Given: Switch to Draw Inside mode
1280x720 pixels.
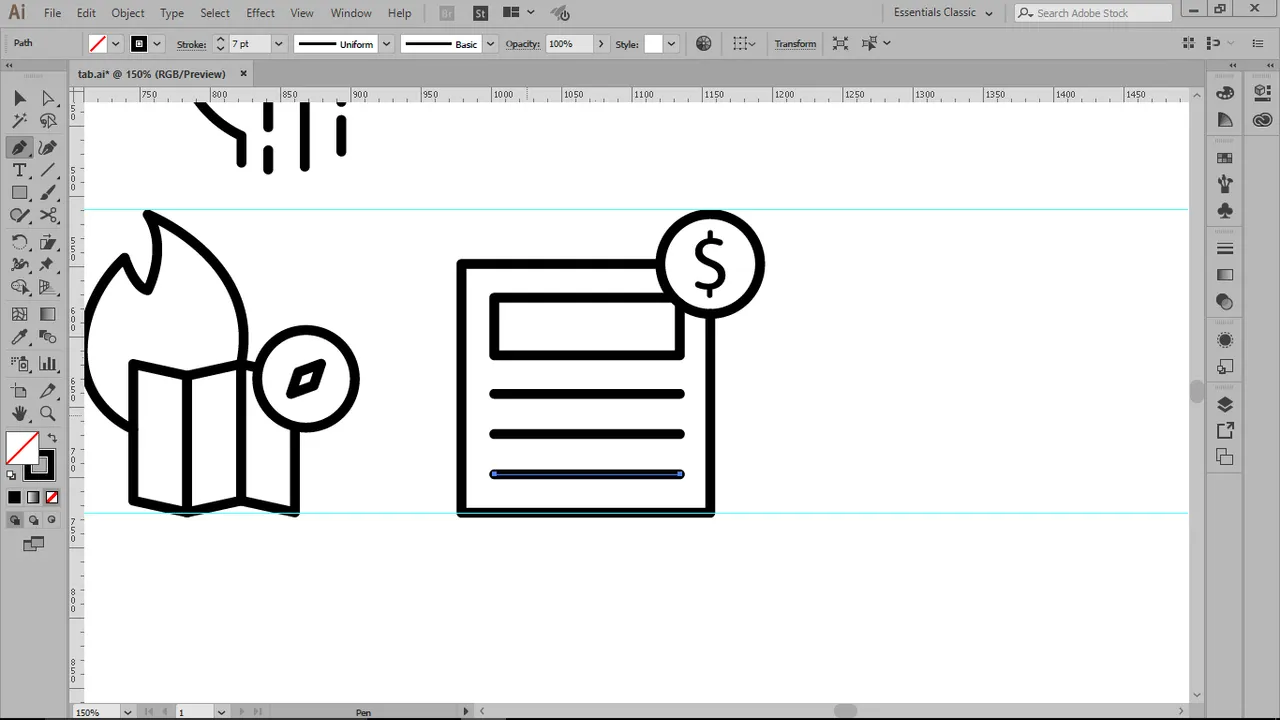Looking at the screenshot, I should point(51,520).
